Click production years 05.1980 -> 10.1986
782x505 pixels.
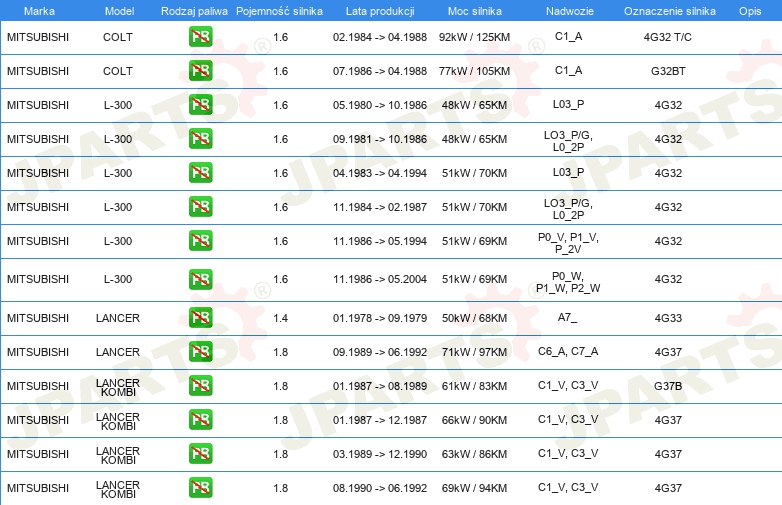380,105
